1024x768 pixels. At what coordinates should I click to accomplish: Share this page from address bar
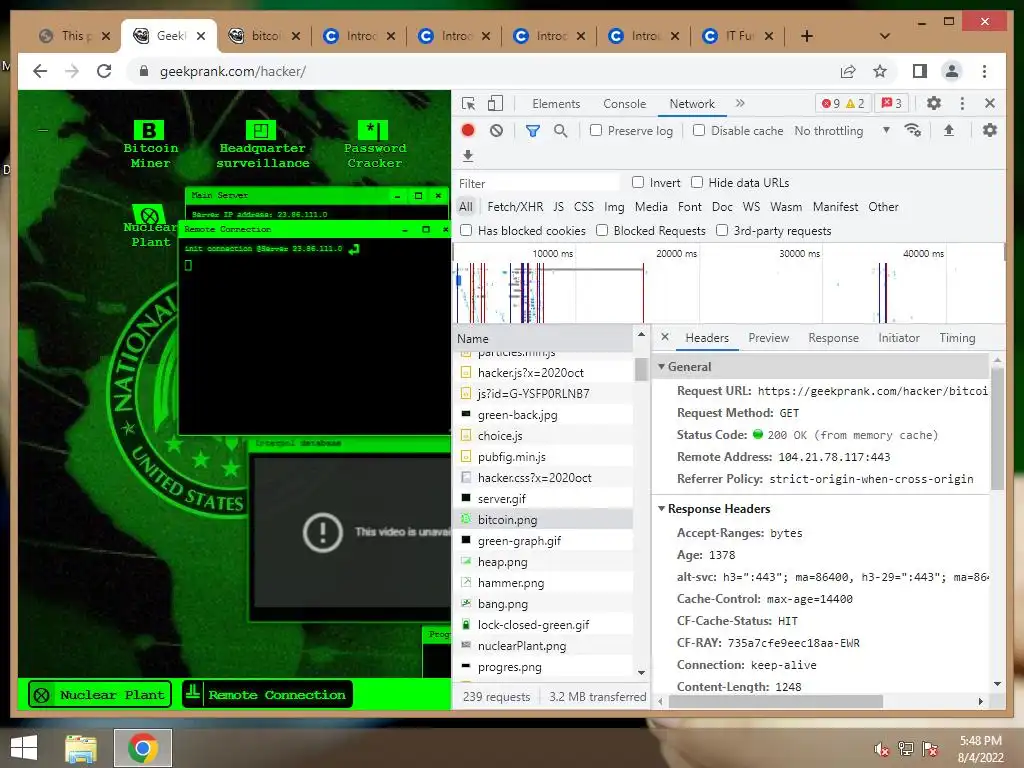pos(848,71)
